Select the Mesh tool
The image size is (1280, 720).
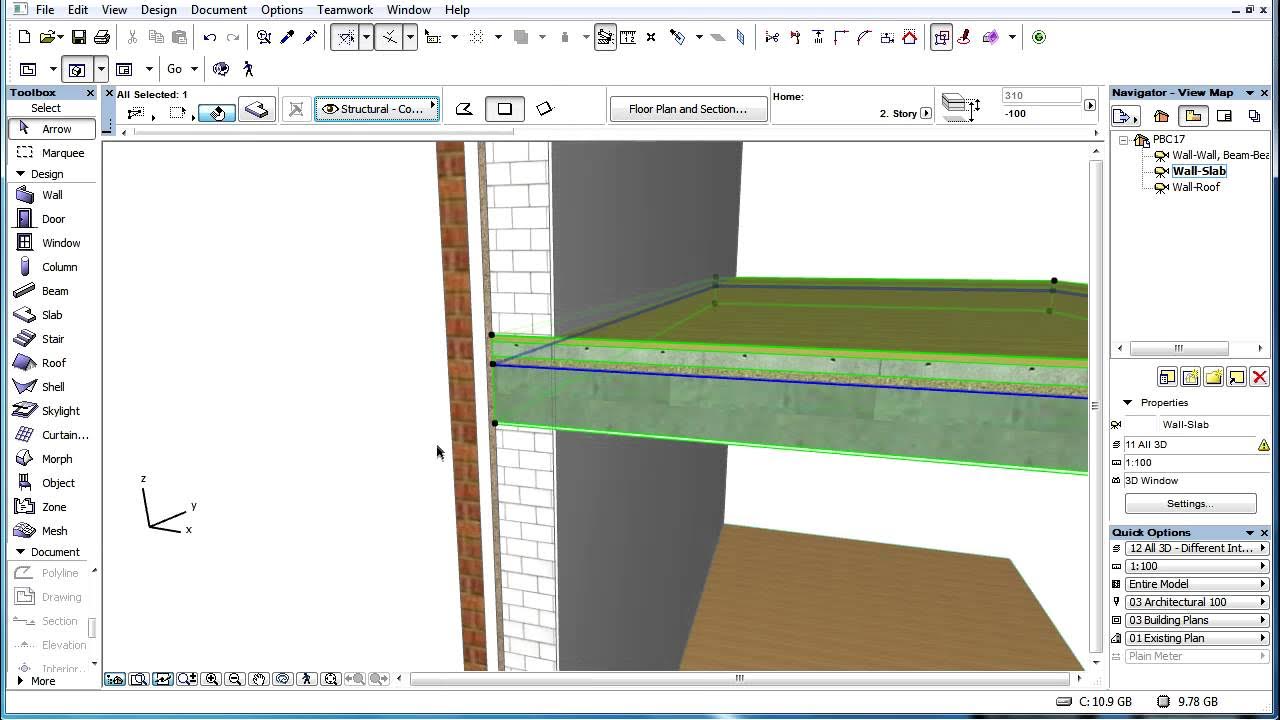(53, 531)
